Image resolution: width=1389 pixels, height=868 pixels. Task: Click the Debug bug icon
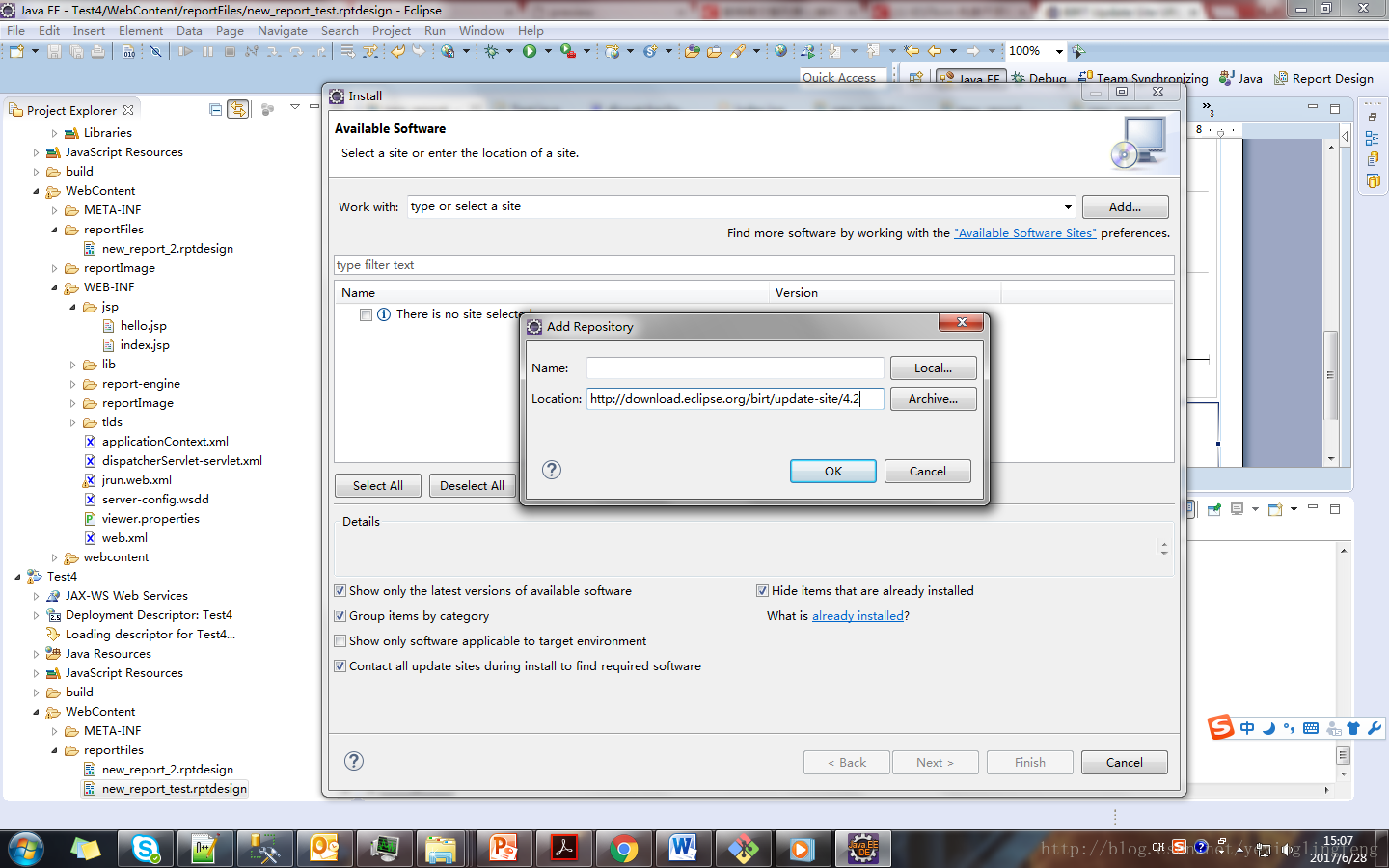point(491,51)
